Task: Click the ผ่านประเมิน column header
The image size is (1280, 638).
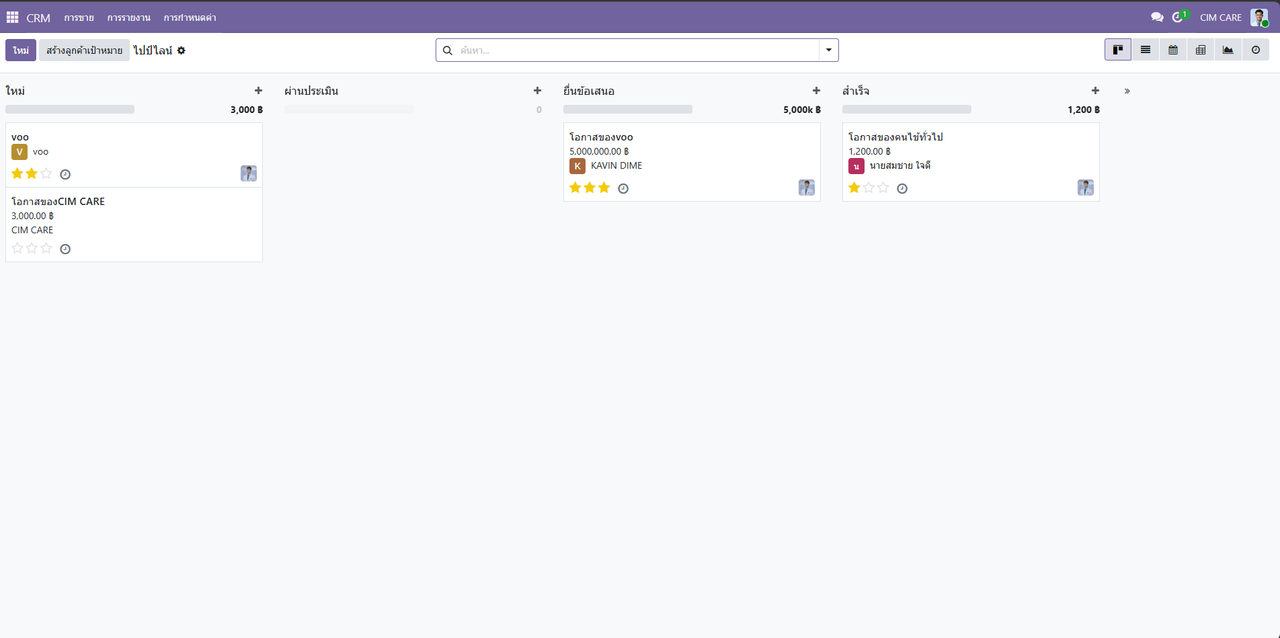Action: point(311,91)
